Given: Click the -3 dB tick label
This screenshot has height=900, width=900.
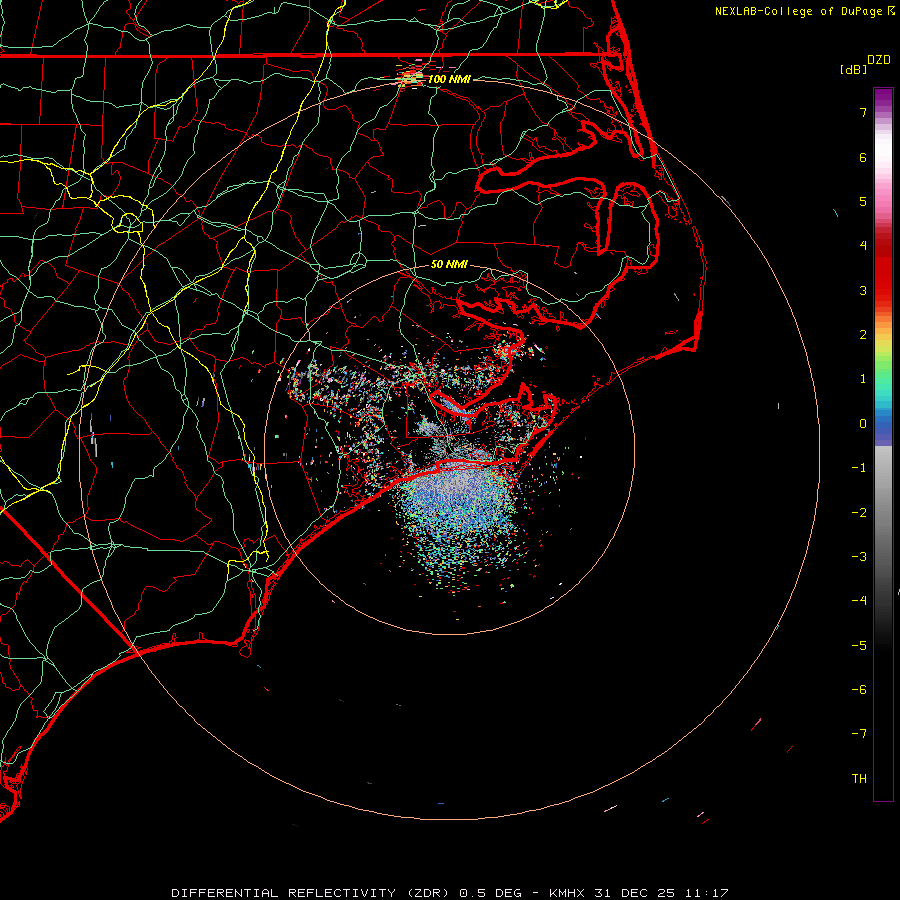Looking at the screenshot, I should point(859,557).
